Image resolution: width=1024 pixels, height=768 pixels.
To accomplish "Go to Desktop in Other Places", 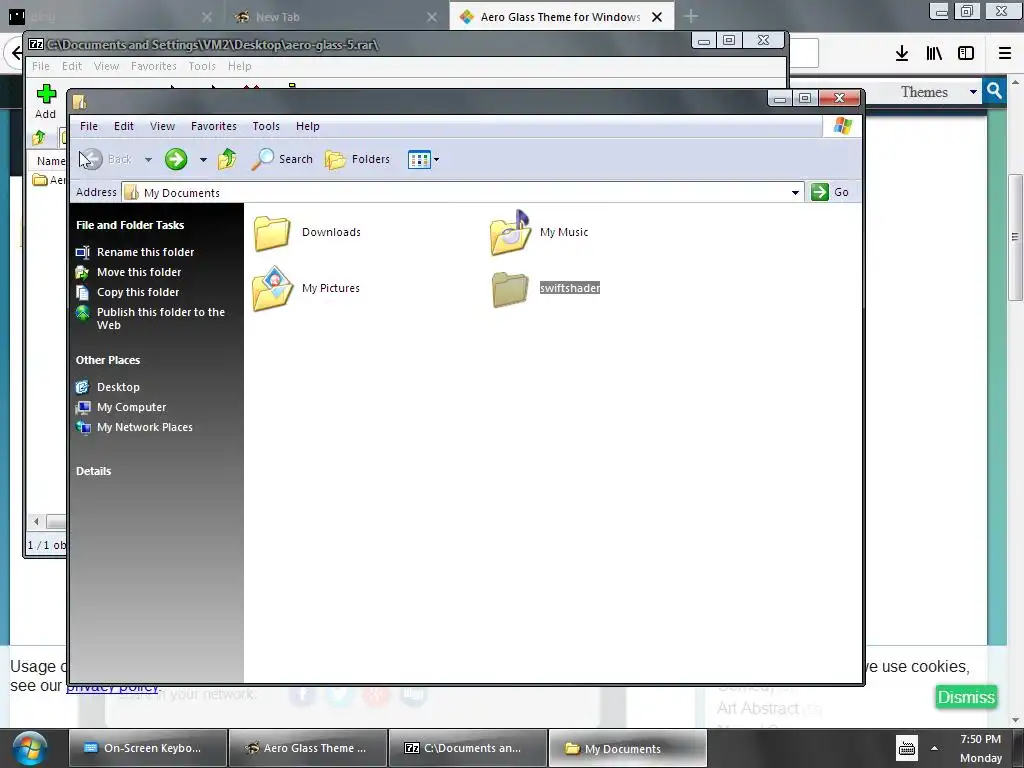I will point(118,387).
